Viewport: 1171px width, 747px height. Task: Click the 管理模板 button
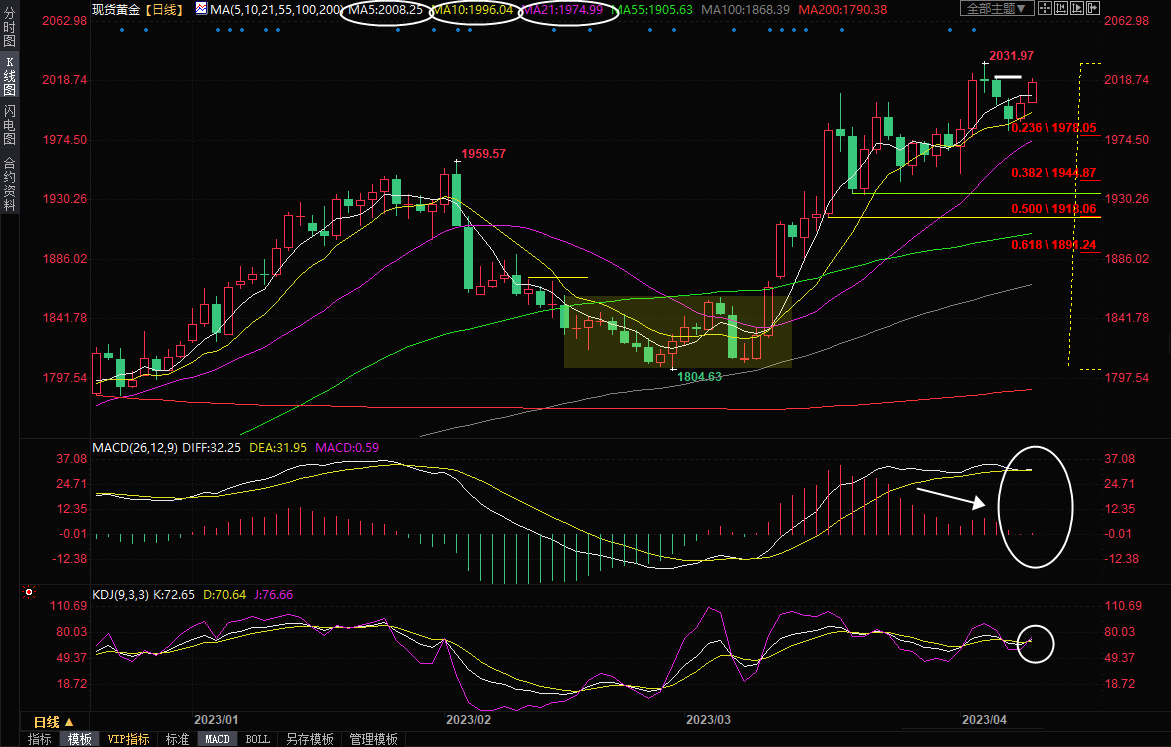point(373,739)
